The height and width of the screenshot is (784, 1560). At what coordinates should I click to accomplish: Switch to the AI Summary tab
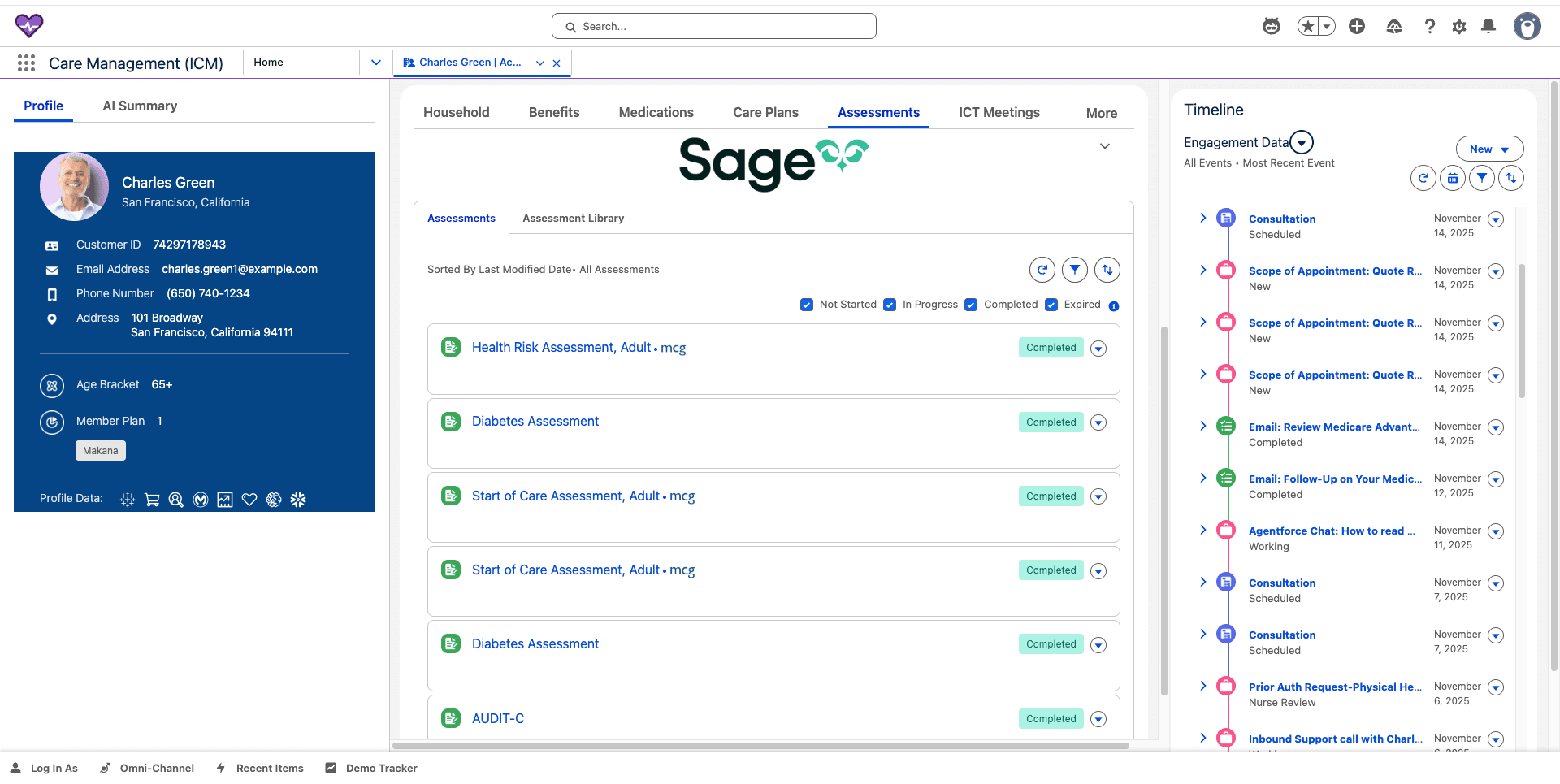pos(140,106)
